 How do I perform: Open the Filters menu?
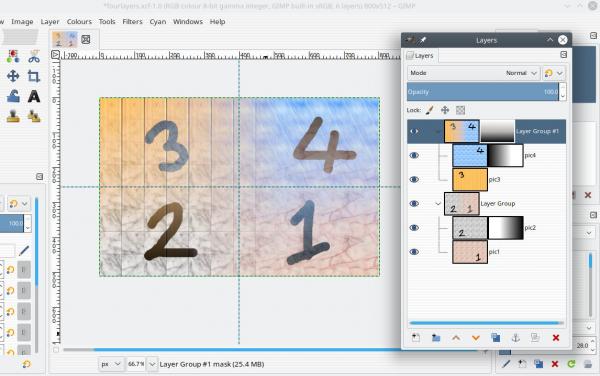pos(132,21)
